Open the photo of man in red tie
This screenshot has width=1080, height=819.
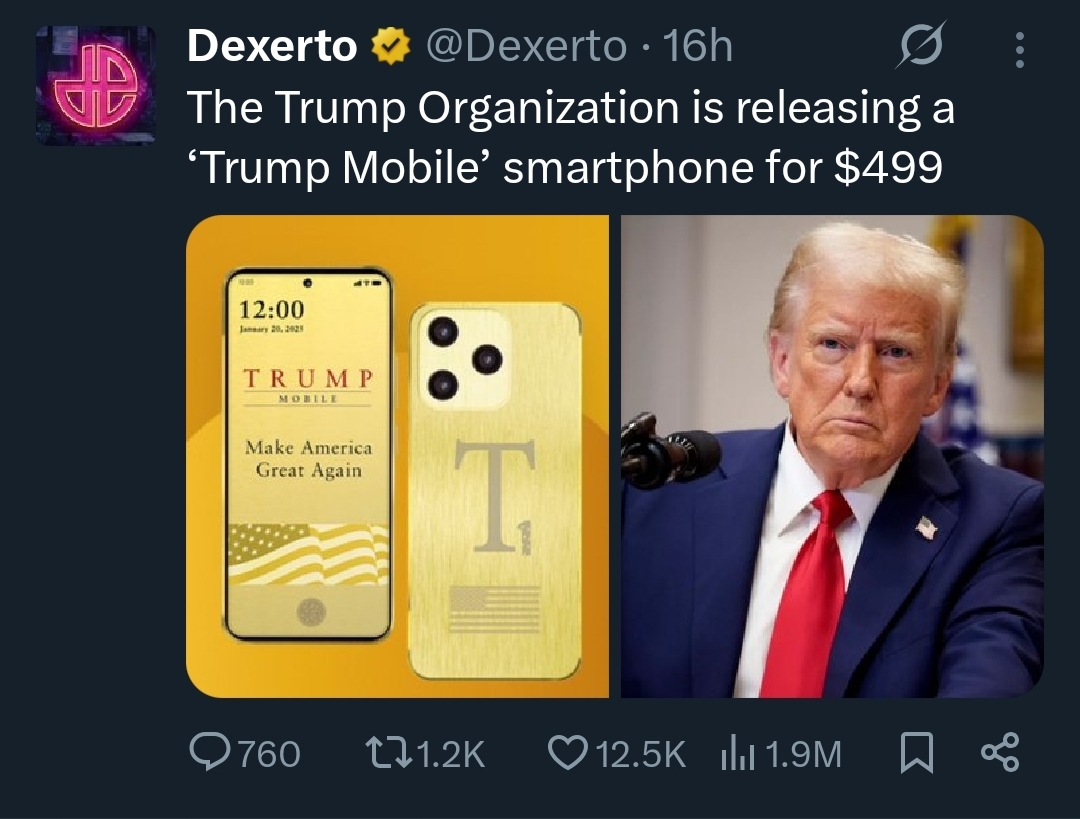tap(832, 456)
